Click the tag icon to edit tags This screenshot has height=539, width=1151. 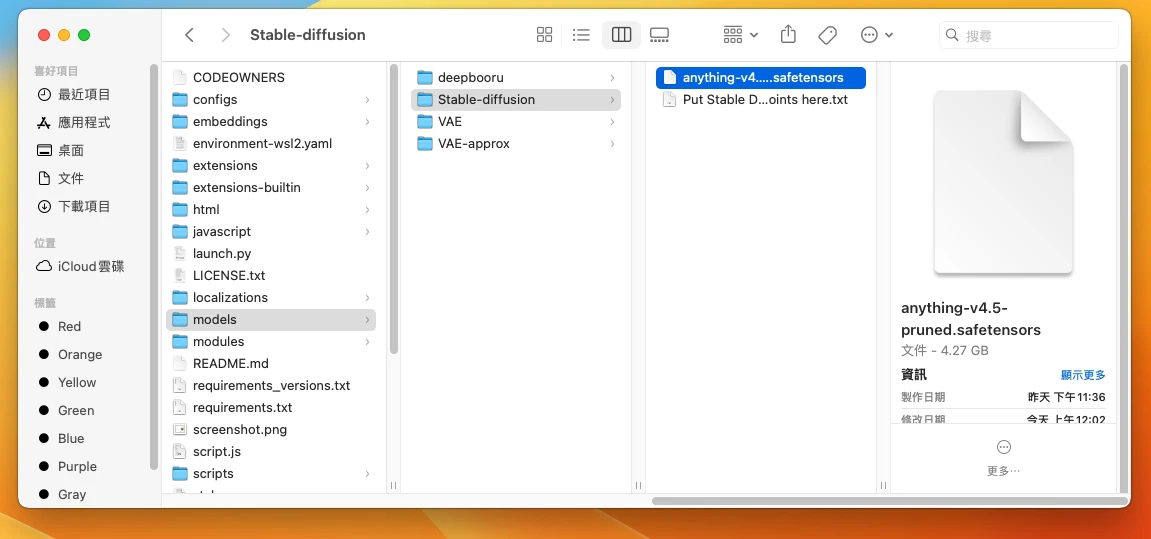pos(827,35)
